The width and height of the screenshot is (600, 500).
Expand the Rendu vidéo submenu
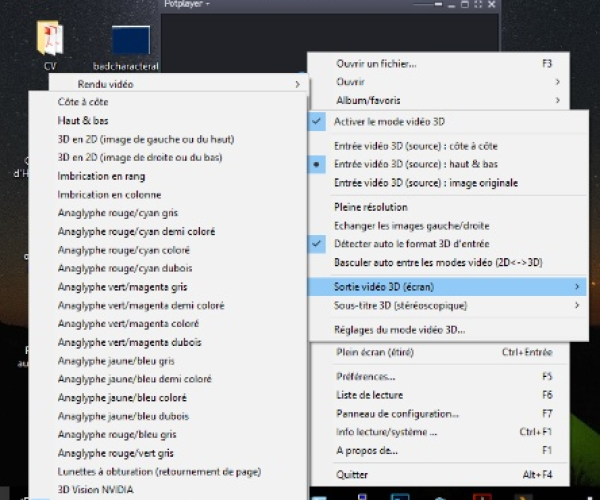178,84
